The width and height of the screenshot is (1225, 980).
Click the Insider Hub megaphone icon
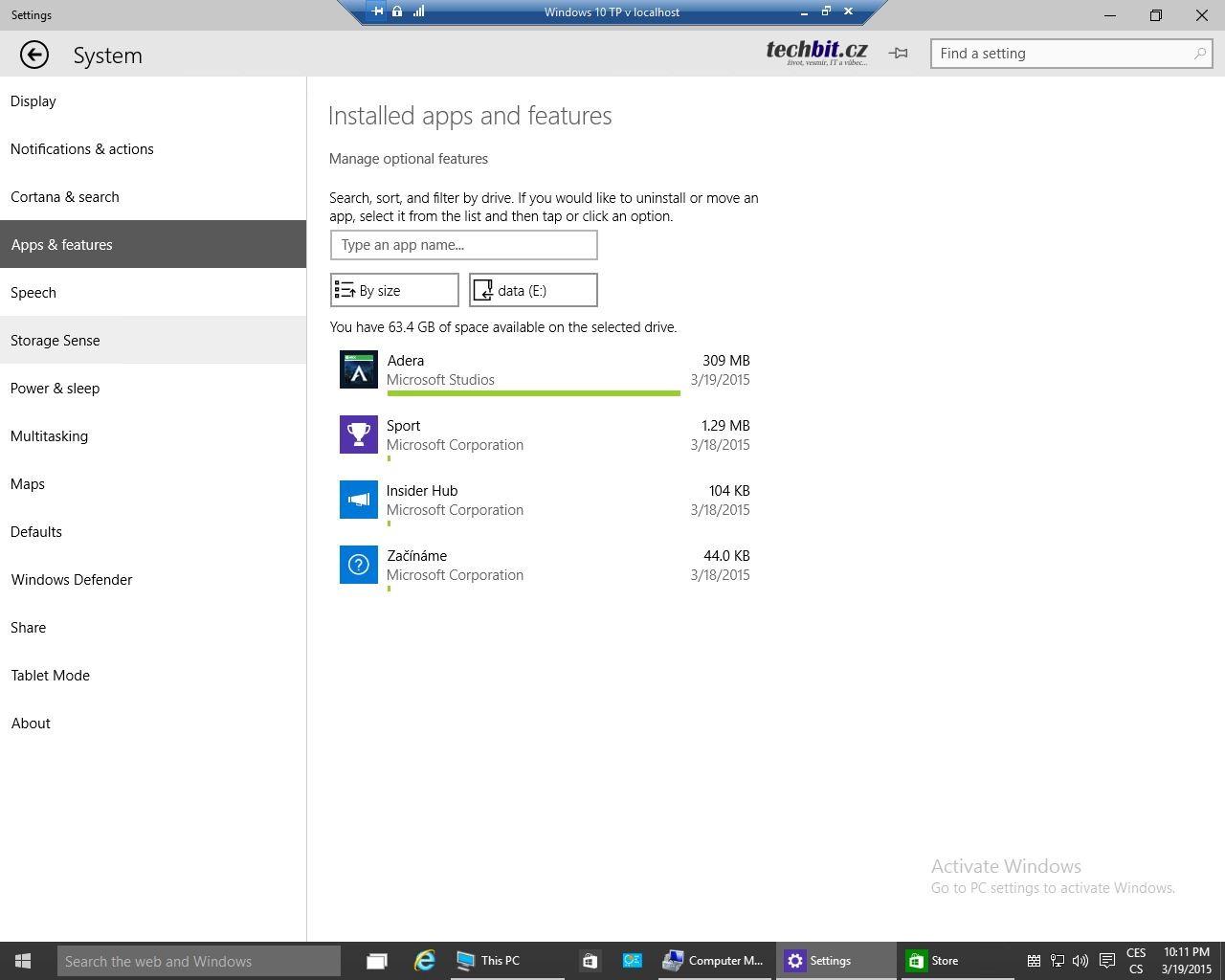tap(359, 500)
